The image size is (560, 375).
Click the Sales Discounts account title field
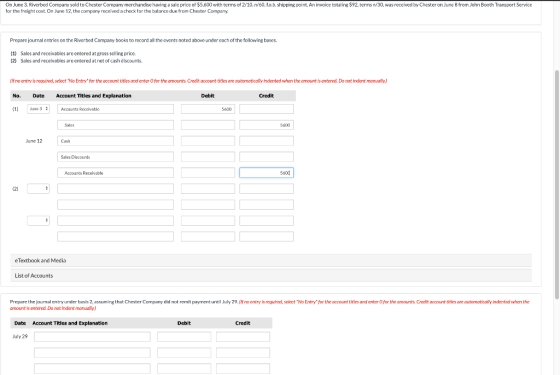pyautogui.click(x=115, y=157)
